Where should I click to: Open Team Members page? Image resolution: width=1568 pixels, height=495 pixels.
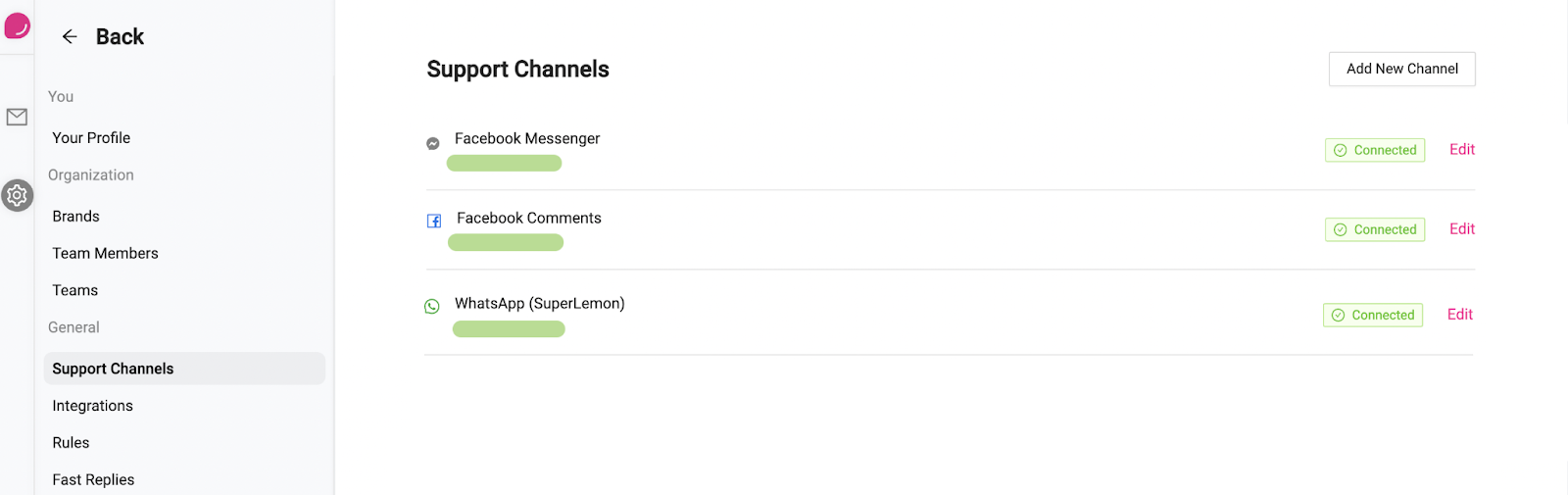105,253
